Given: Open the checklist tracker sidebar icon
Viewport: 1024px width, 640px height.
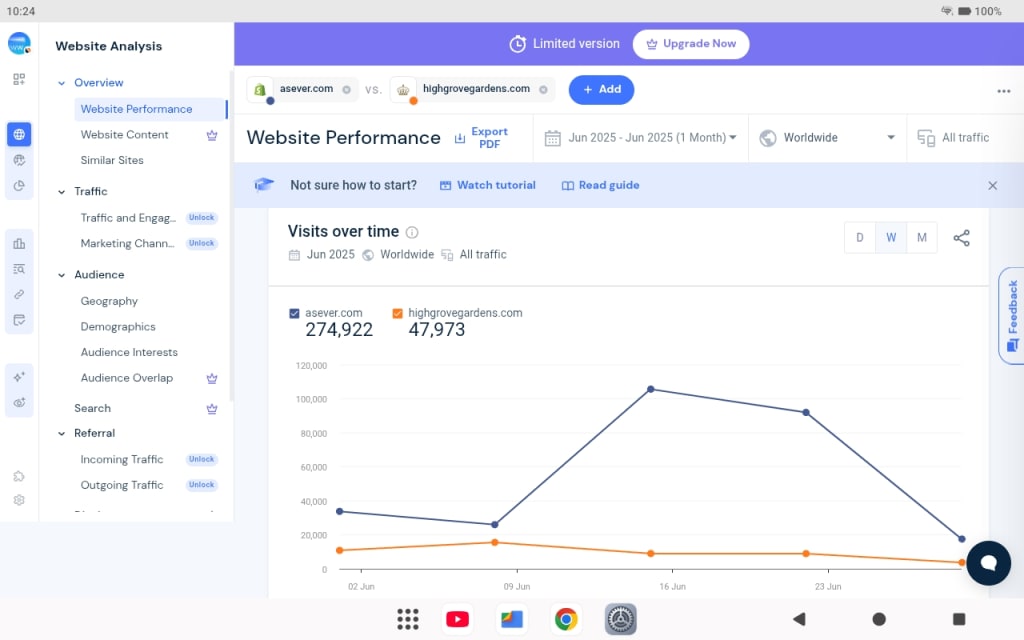Looking at the screenshot, I should pos(19,320).
